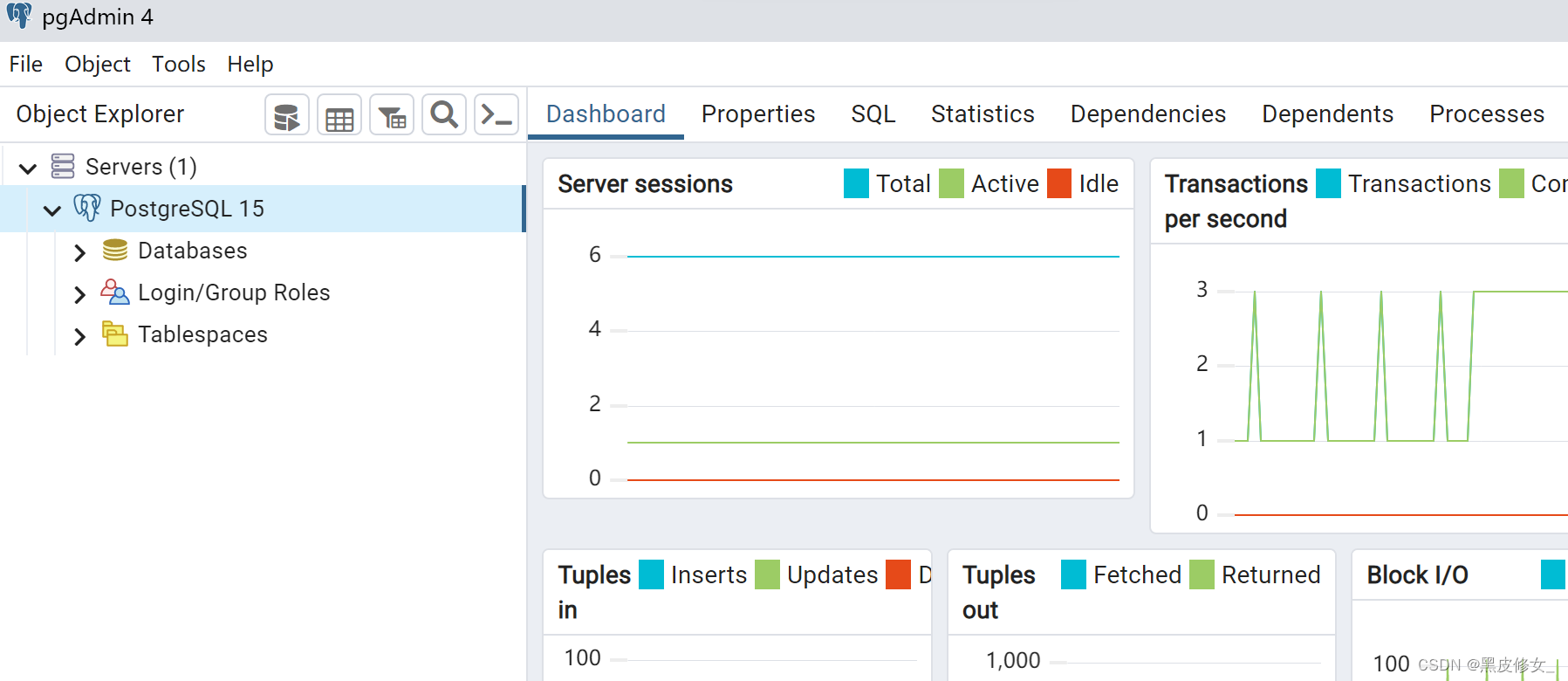Click the PostgreSQL 15 elephant icon

pos(86,208)
